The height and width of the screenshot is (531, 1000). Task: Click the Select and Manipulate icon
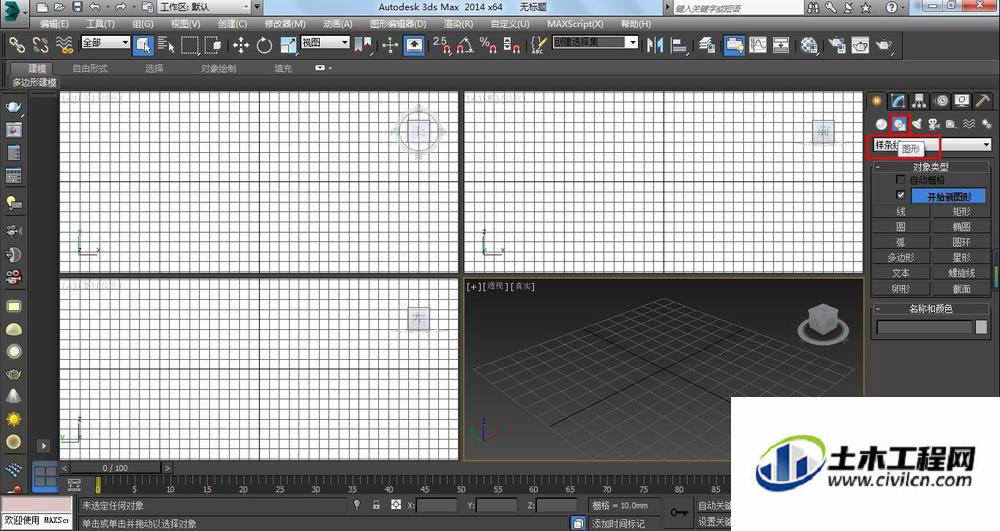pos(390,45)
